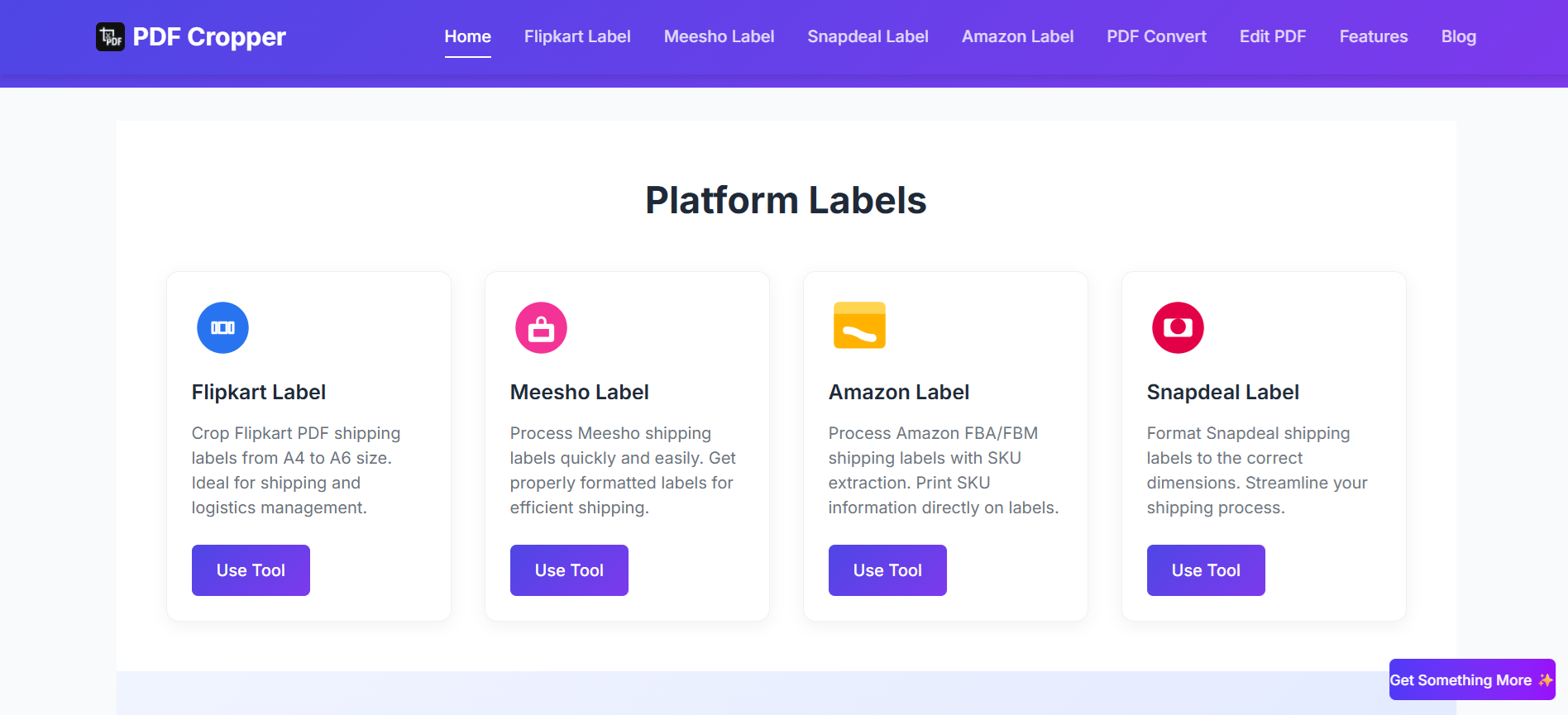Launch the Amazon Label Use Tool button

[887, 570]
